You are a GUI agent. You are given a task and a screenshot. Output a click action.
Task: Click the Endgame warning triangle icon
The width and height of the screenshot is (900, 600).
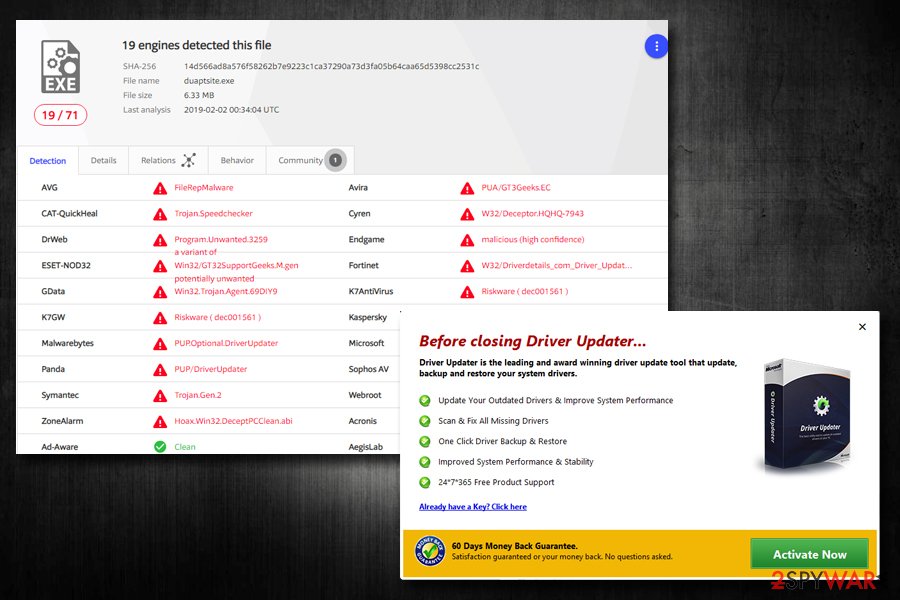coord(467,240)
